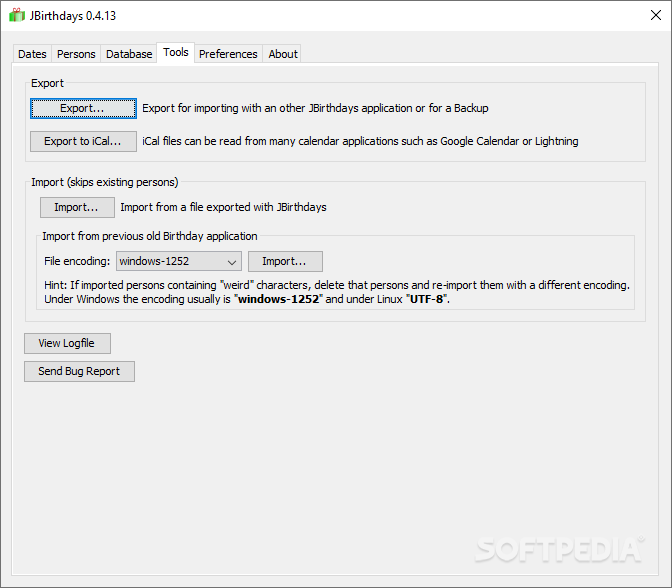
Task: Click the JBirthdays 0.4.13 title text
Action: tap(73, 16)
